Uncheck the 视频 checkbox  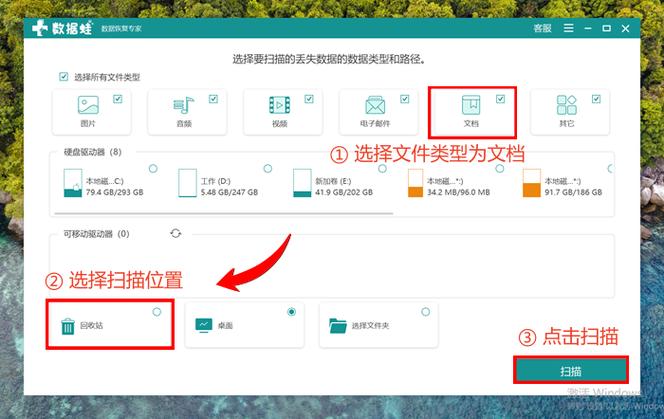point(309,99)
